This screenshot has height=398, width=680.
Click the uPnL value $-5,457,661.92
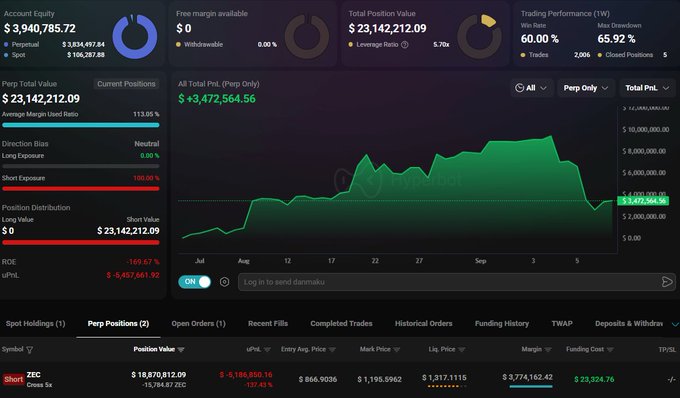click(133, 275)
